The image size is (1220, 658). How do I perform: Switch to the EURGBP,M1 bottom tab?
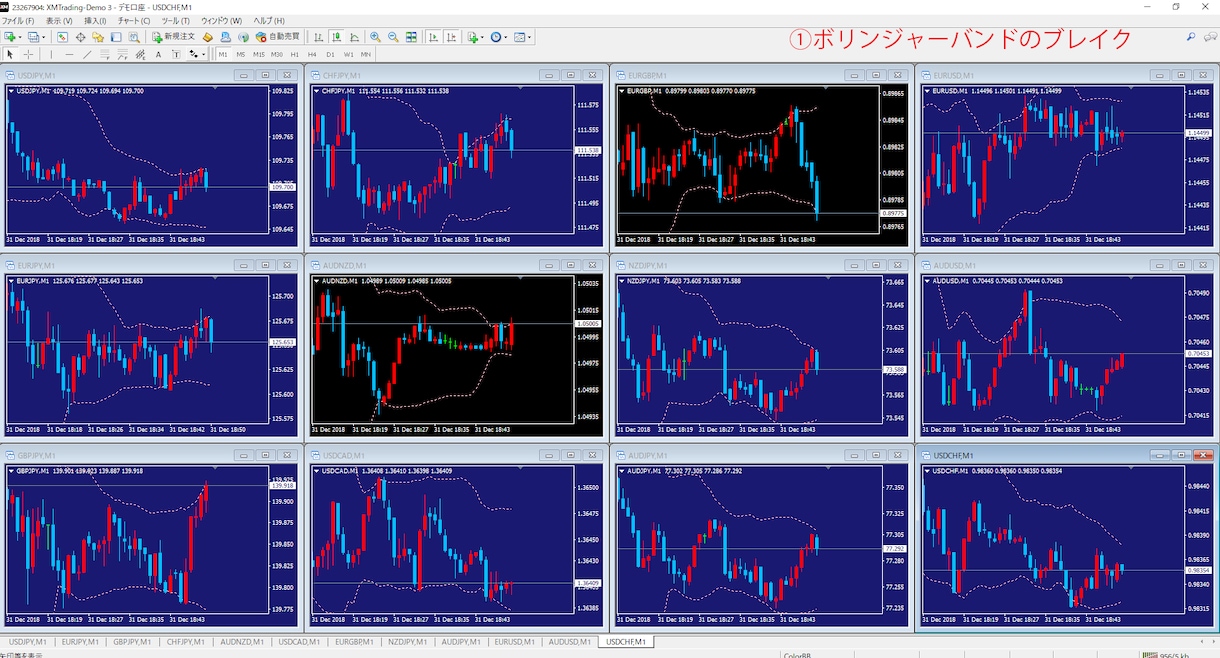355,641
